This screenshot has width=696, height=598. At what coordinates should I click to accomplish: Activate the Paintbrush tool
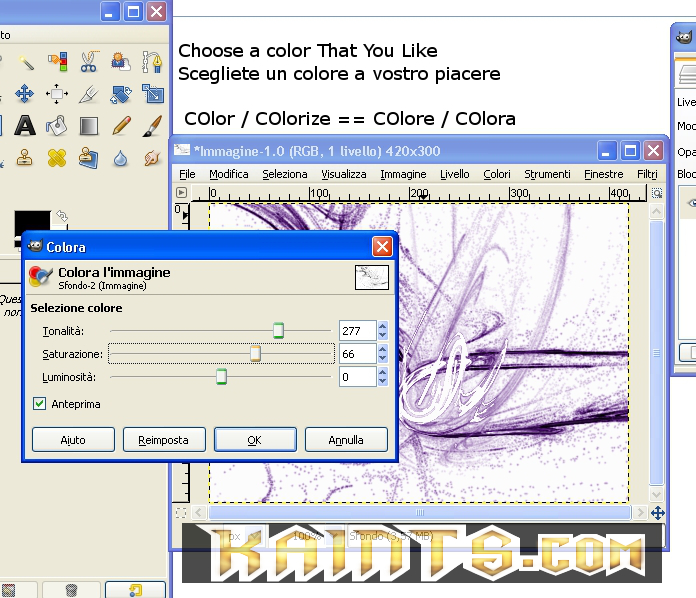[x=152, y=126]
